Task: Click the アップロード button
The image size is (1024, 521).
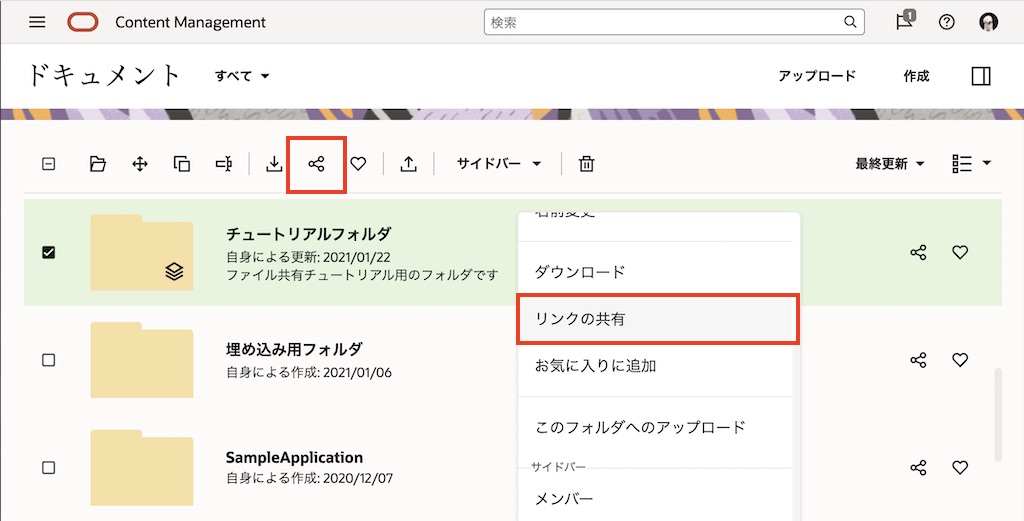Action: (817, 76)
